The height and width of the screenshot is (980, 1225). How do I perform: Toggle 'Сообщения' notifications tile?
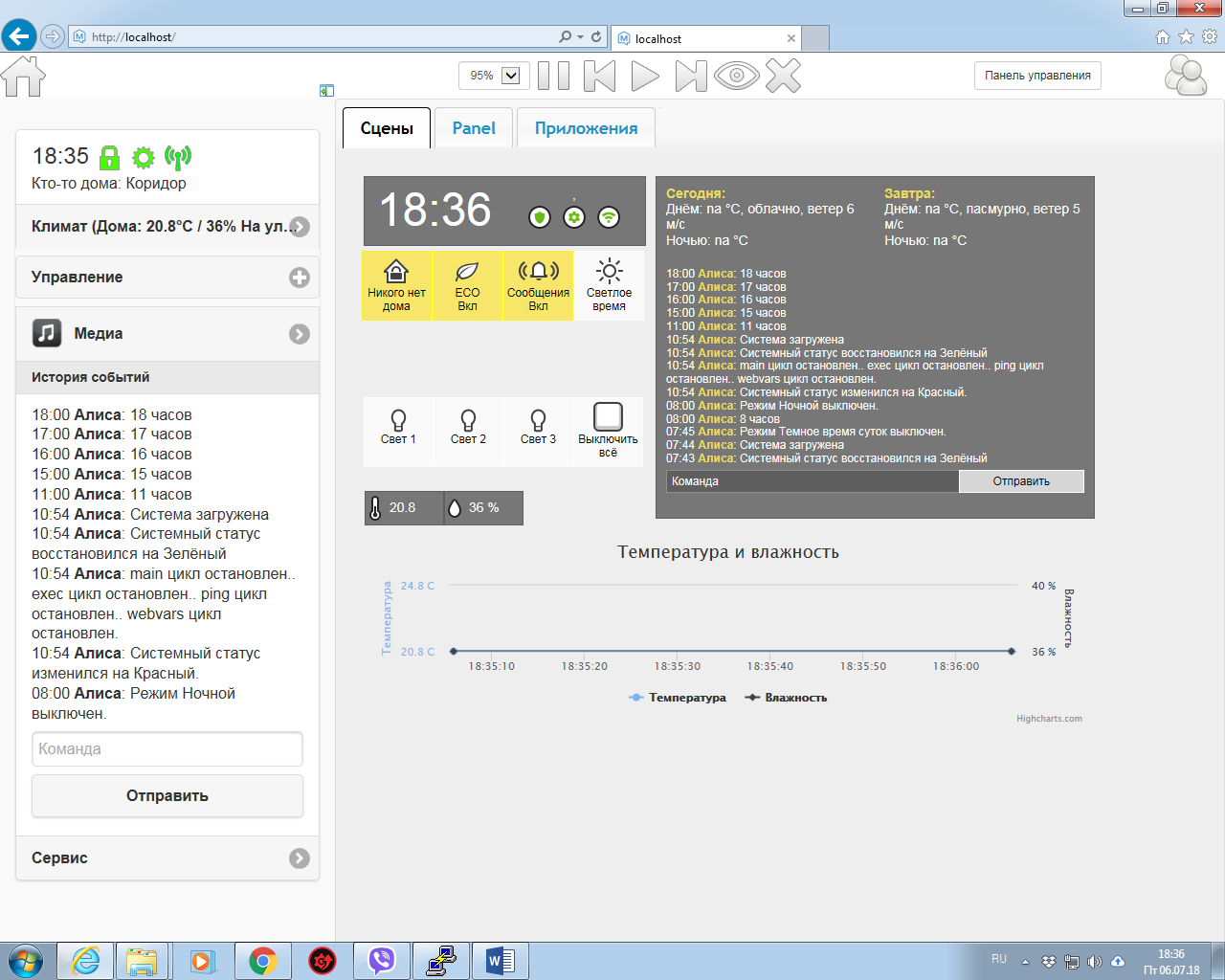(x=538, y=285)
